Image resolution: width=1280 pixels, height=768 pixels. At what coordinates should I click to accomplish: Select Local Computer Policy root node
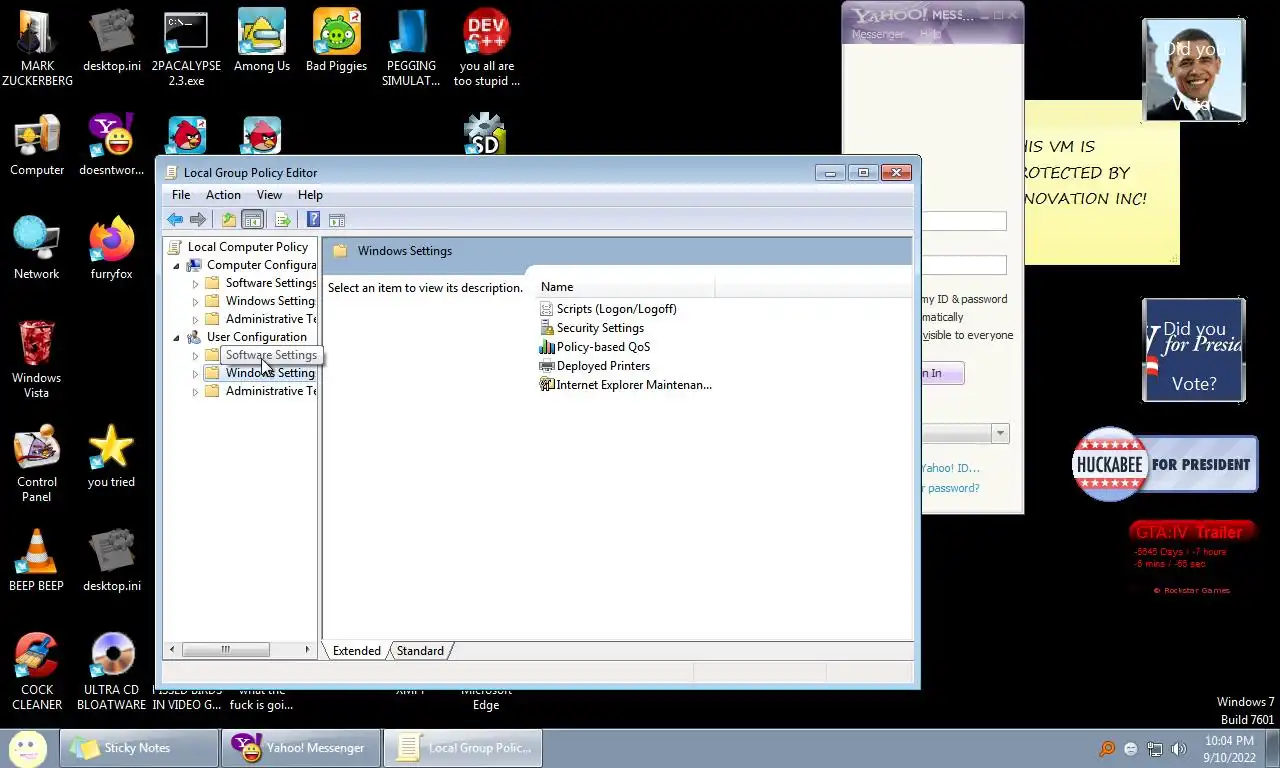(238, 247)
